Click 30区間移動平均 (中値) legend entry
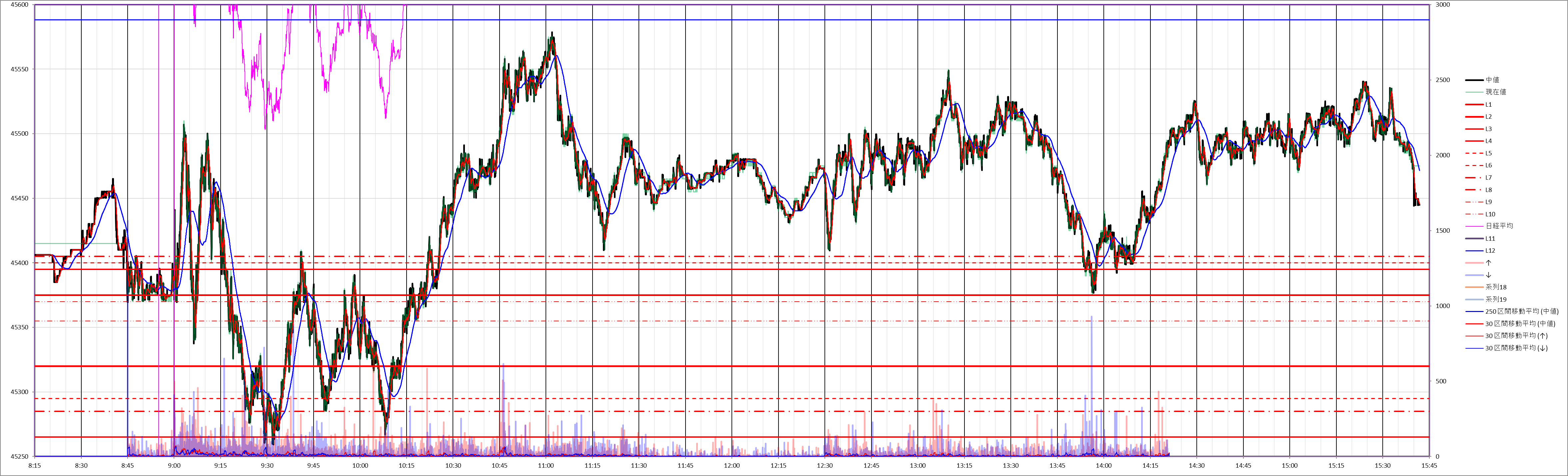The height and width of the screenshot is (476, 1568). (x=1519, y=324)
